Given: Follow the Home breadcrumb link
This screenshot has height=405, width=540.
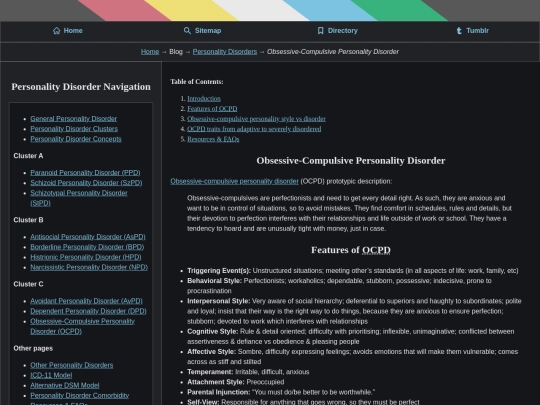Looking at the screenshot, I should click(150, 52).
